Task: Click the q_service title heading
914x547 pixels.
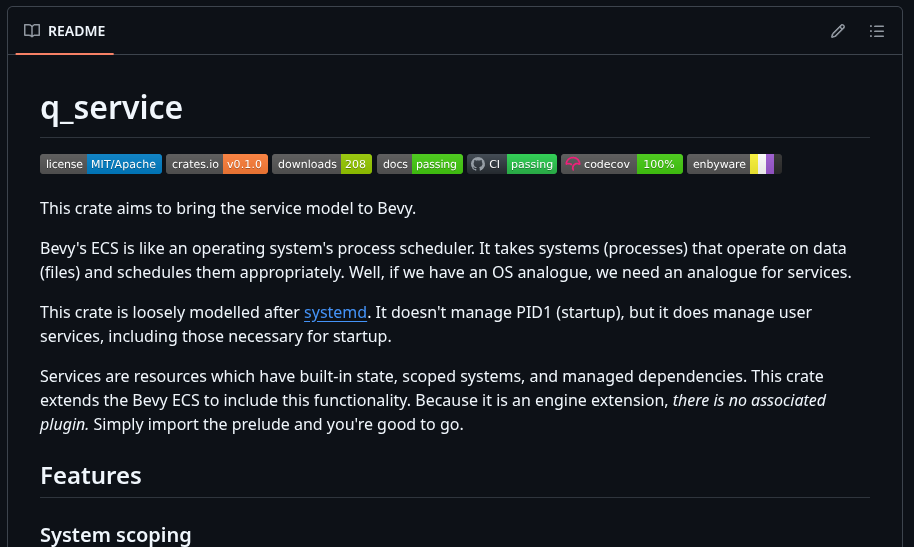Action: click(111, 107)
